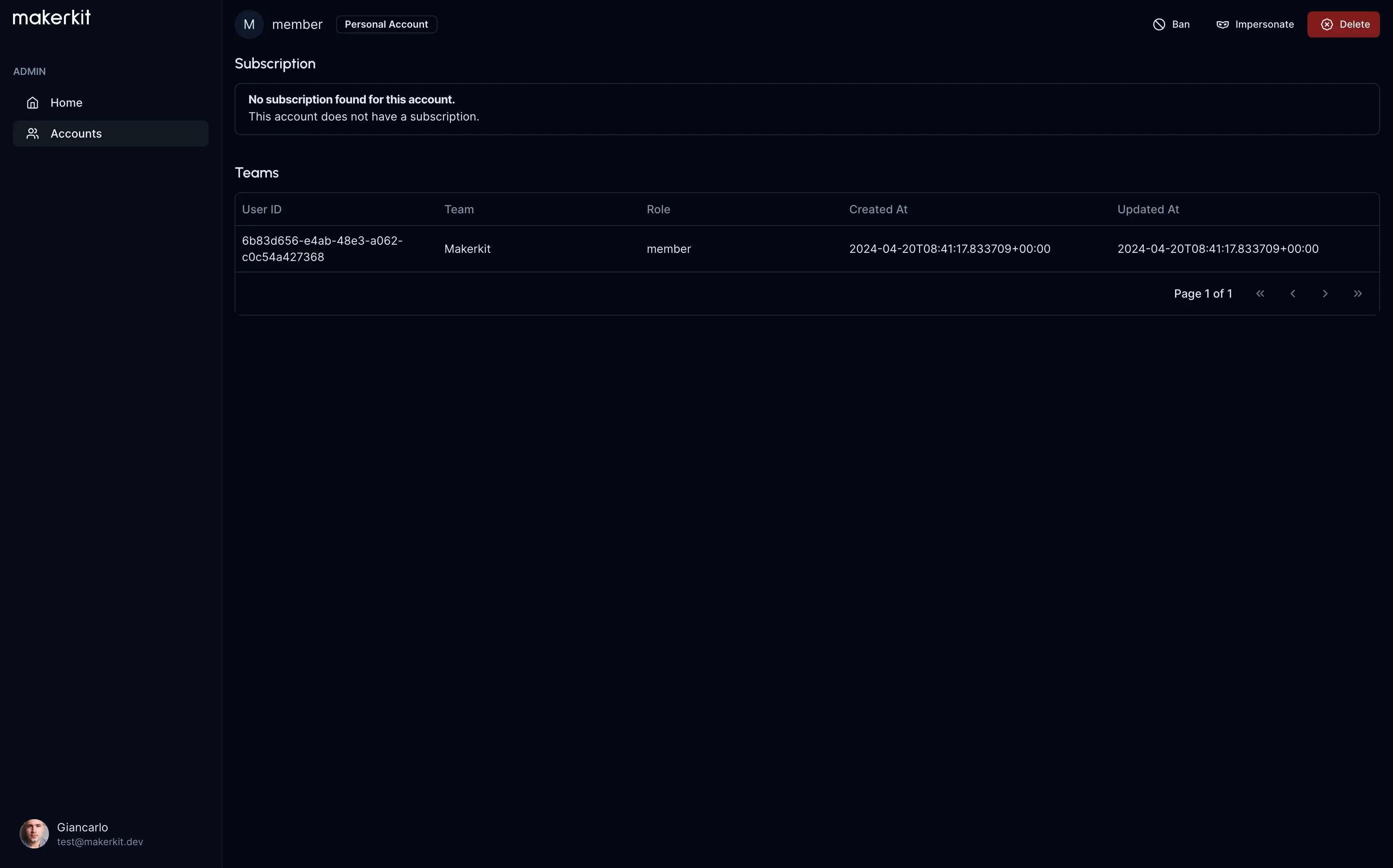Open the Home admin menu item
The height and width of the screenshot is (868, 1393).
click(x=67, y=103)
